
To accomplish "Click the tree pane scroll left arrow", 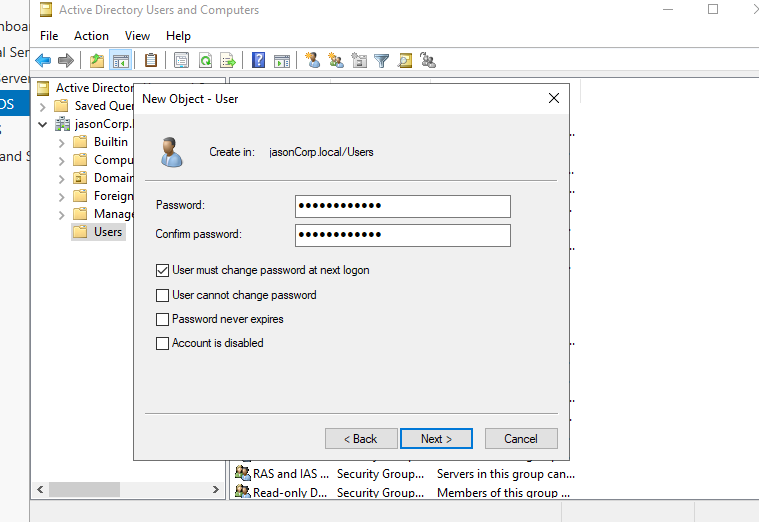I will (40, 490).
